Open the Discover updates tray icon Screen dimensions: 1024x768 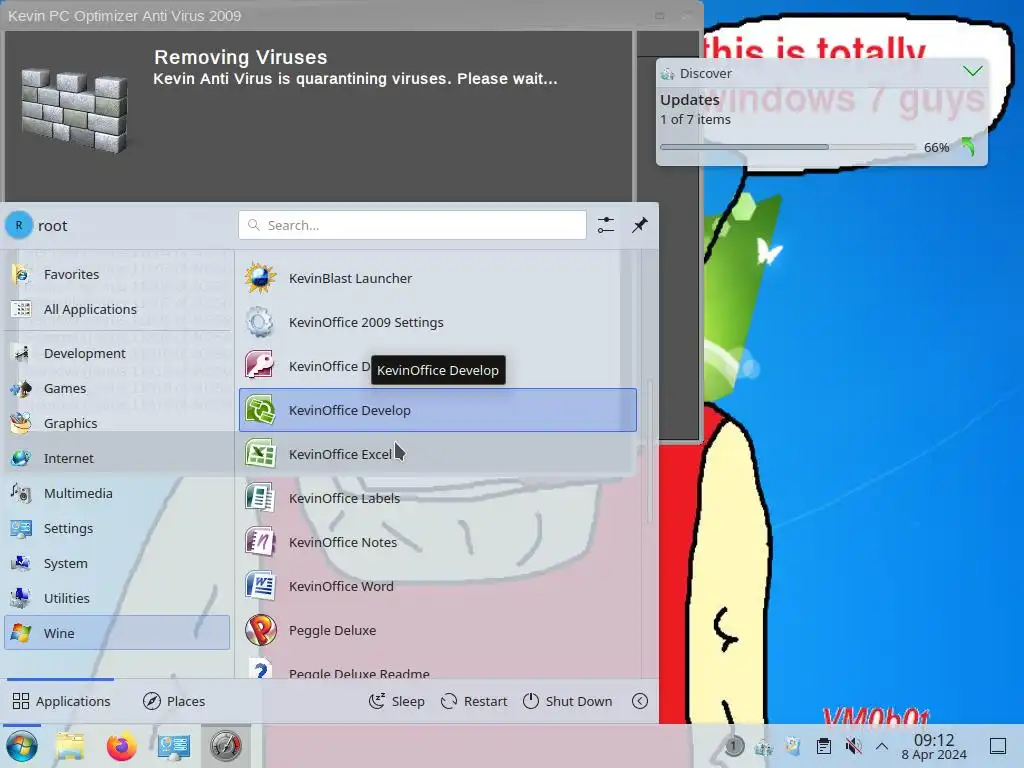click(x=763, y=745)
